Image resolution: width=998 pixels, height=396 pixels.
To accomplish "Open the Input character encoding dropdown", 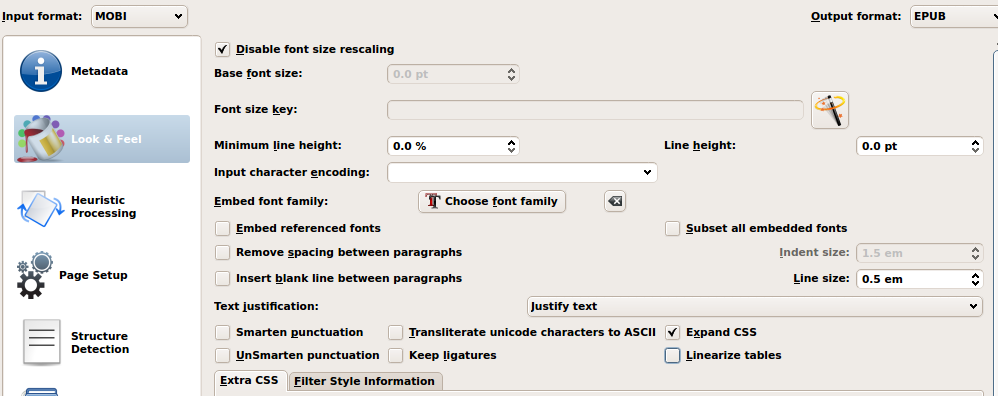I will coord(522,173).
